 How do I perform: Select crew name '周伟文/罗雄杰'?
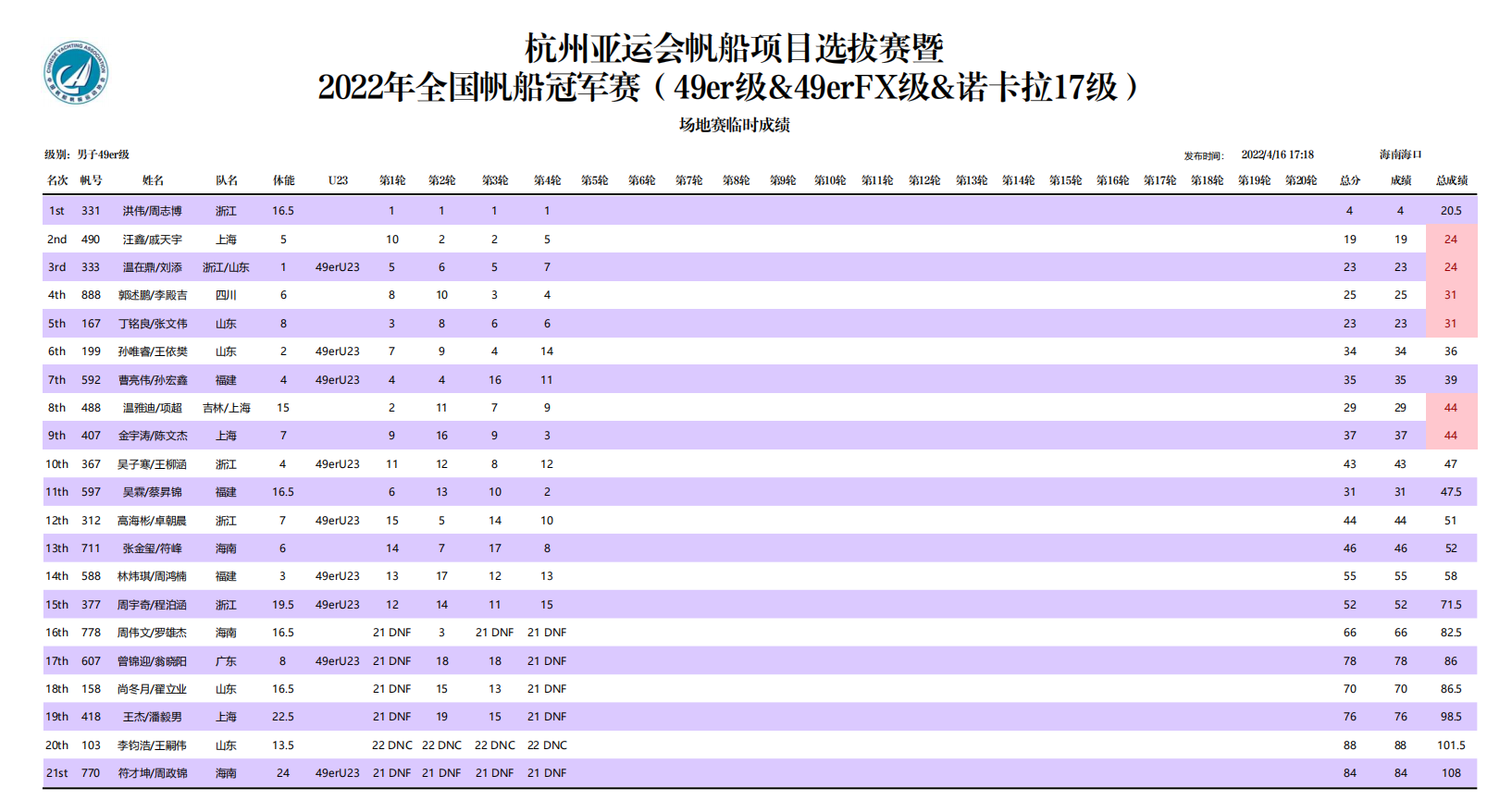pos(153,633)
